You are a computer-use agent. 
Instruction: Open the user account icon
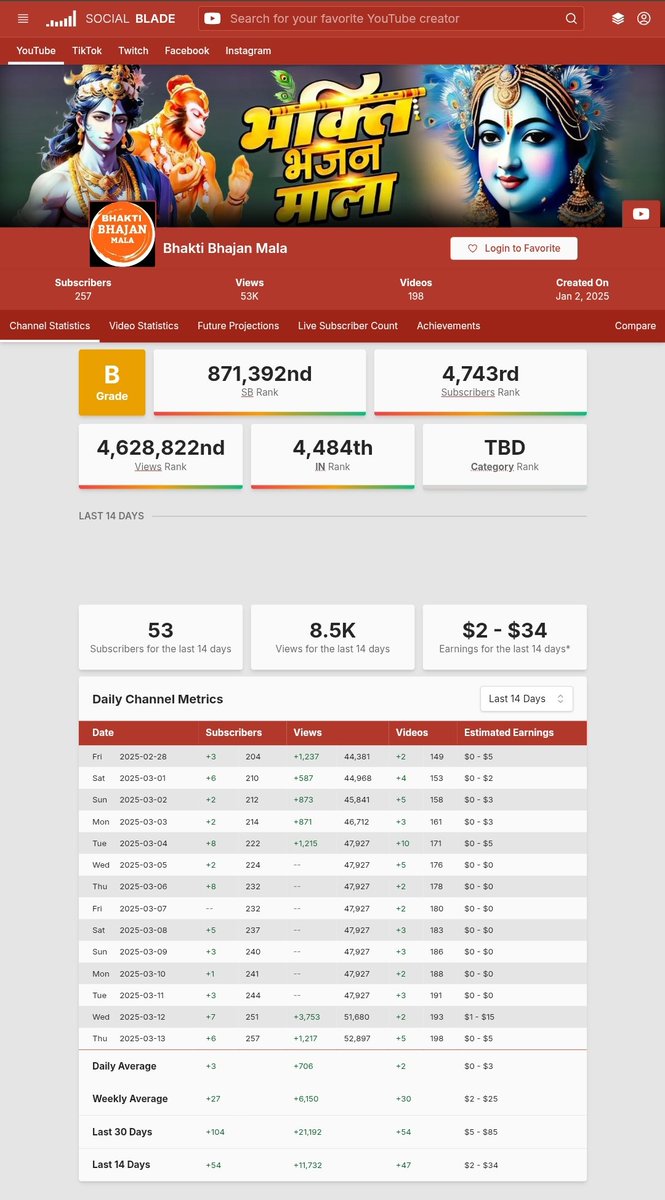point(643,18)
